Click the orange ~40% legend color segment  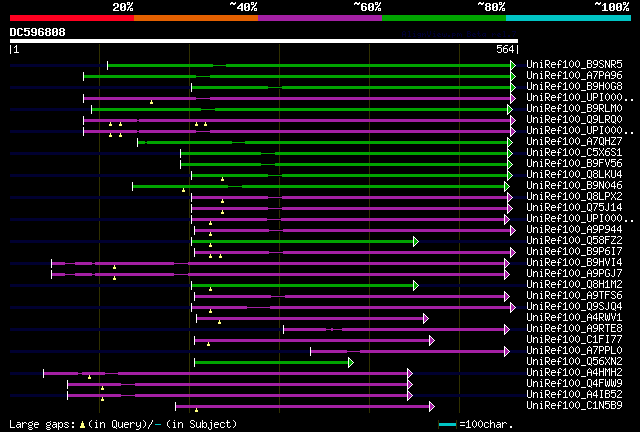[x=196, y=18]
